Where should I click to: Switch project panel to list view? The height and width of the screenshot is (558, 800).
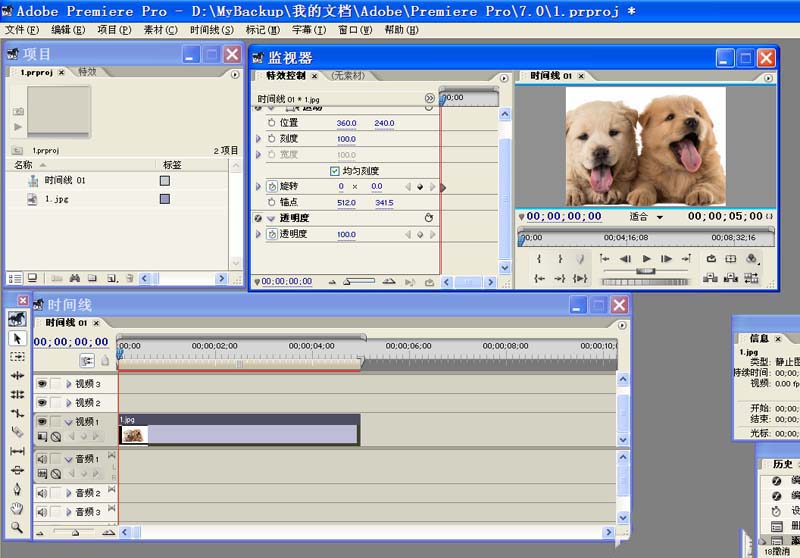point(15,278)
